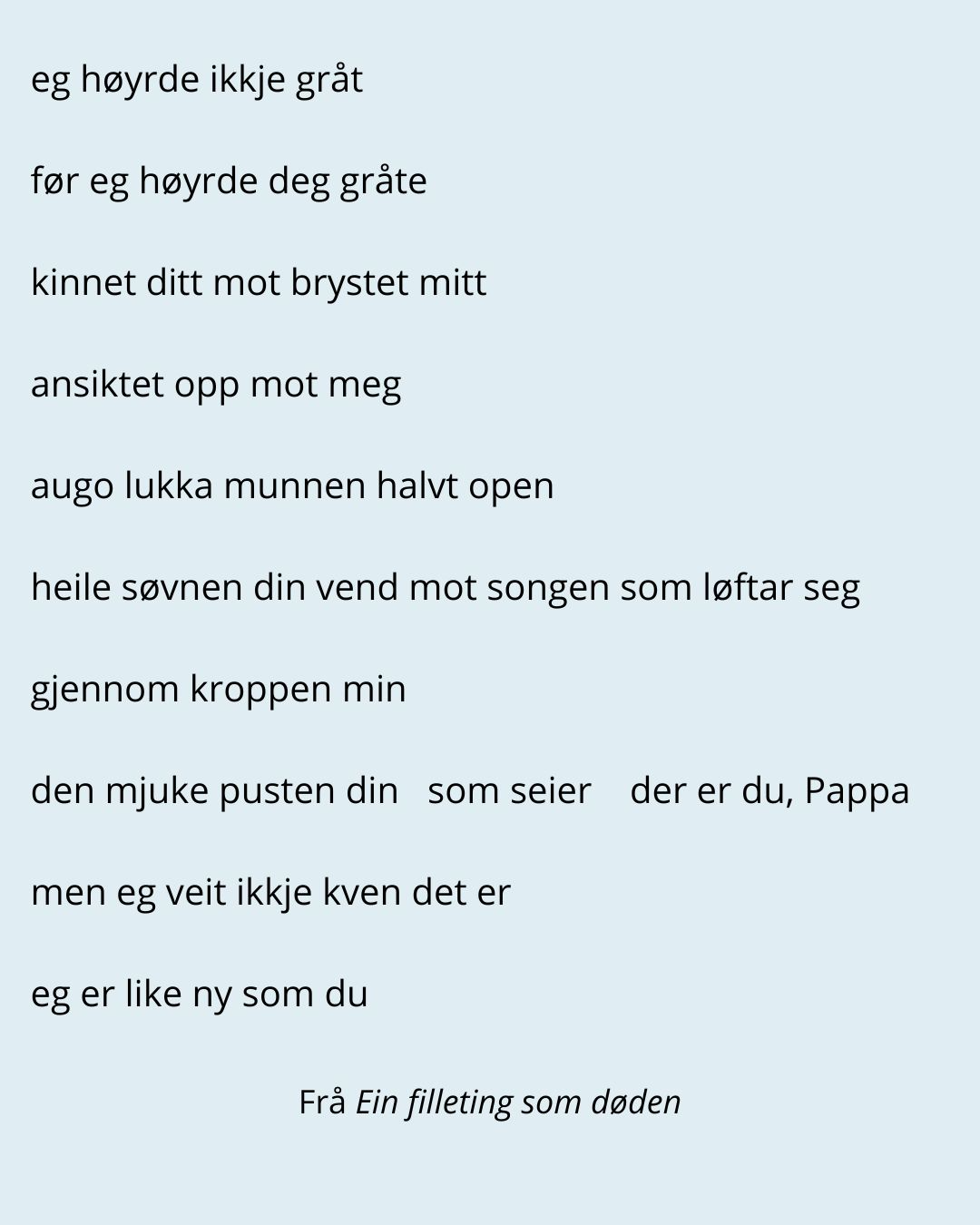Click the word "Pappa"
This screenshot has height=1225, width=980.
point(857,791)
